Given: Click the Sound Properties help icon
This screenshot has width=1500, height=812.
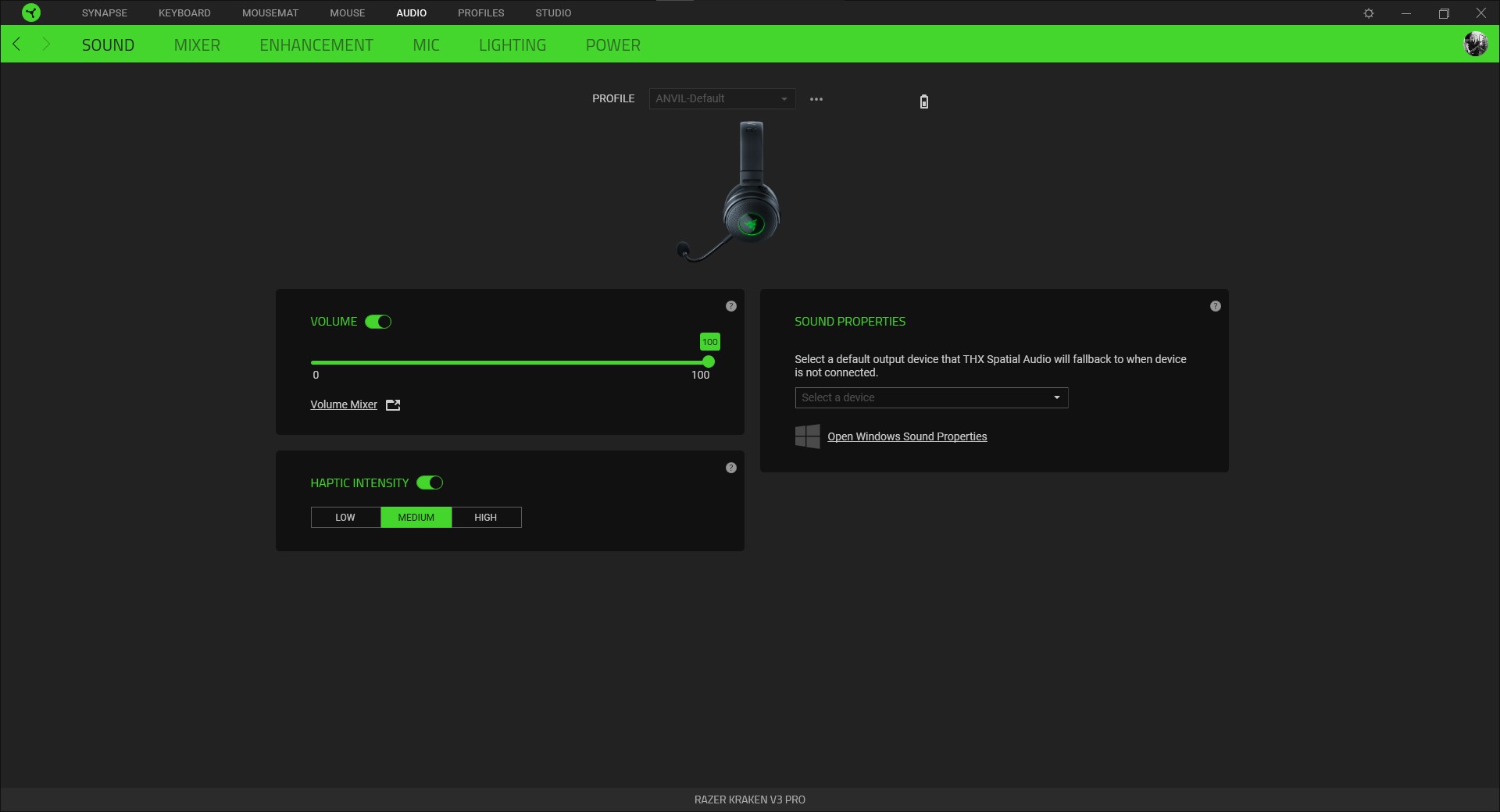Looking at the screenshot, I should pyautogui.click(x=1216, y=306).
